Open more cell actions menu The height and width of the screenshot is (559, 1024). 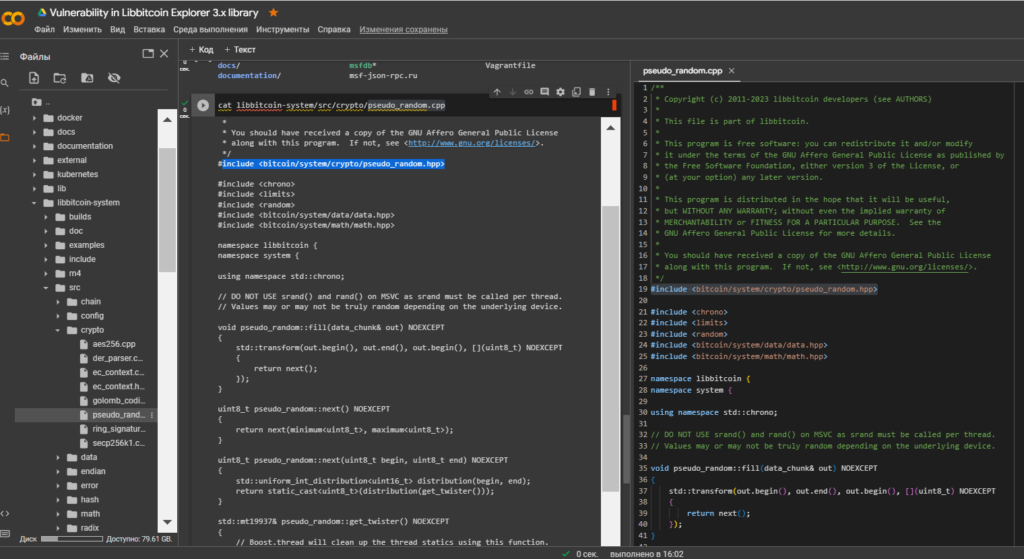(x=607, y=92)
